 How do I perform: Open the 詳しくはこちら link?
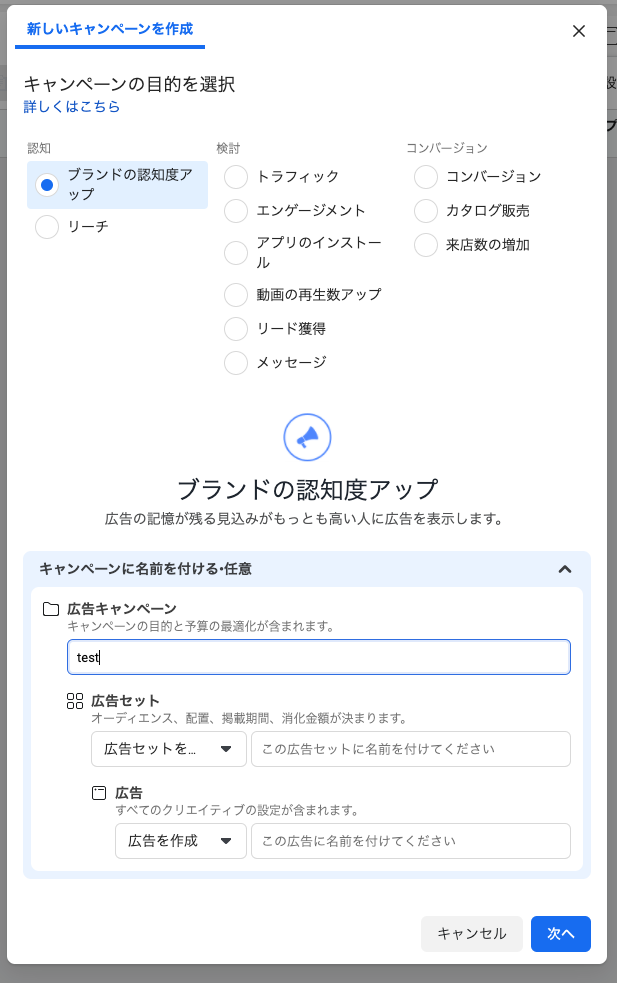point(72,106)
